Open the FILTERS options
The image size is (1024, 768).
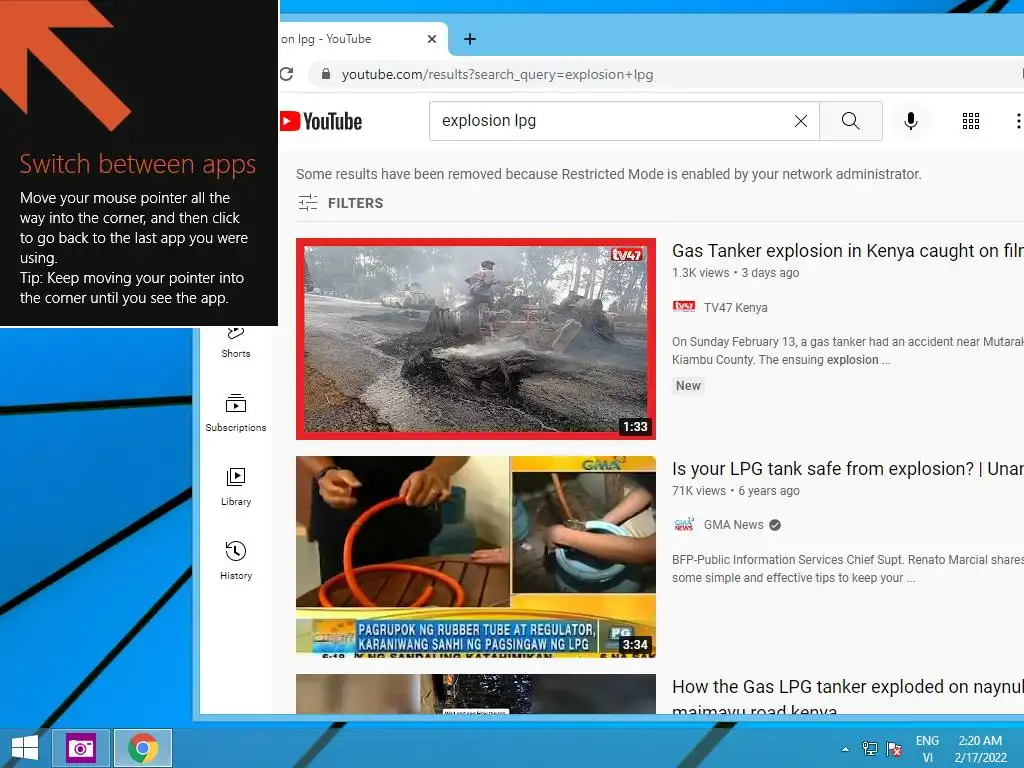341,203
